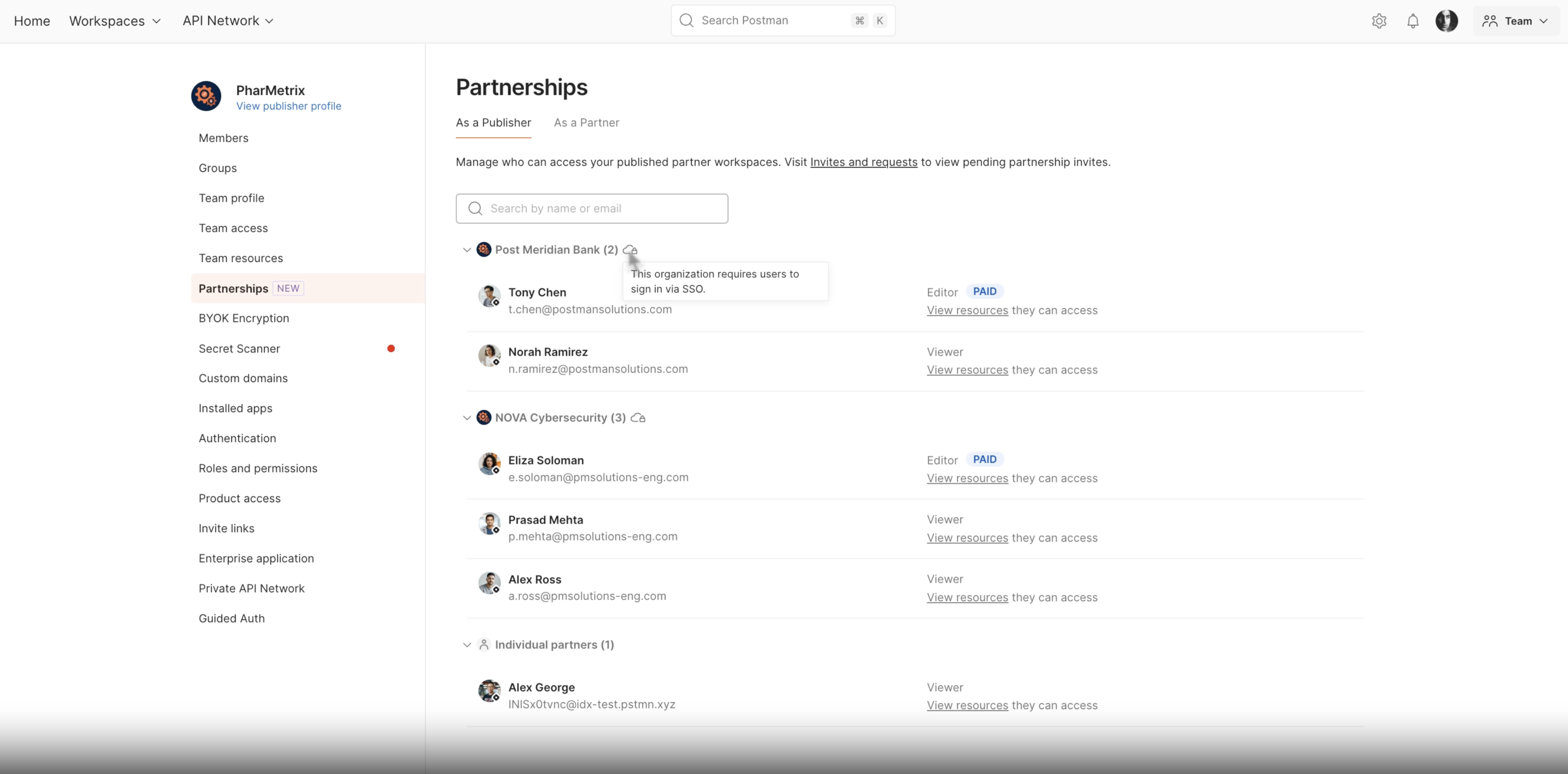Toggle the PAID badge on Eliza Soloman's row
Screen dimensions: 1568x774
tap(985, 459)
